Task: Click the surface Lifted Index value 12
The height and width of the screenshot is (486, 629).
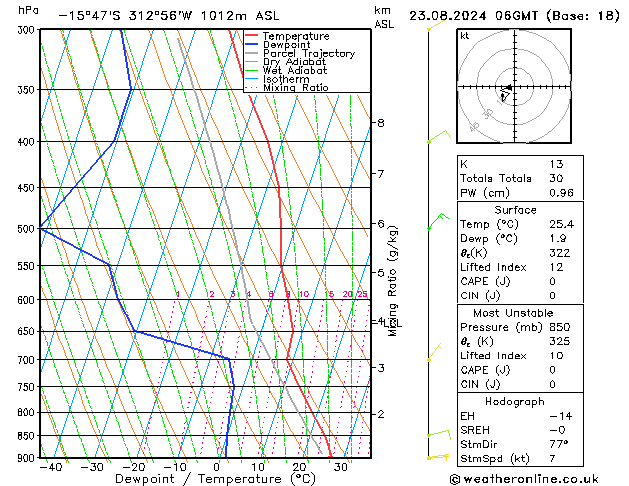Action: tap(556, 267)
